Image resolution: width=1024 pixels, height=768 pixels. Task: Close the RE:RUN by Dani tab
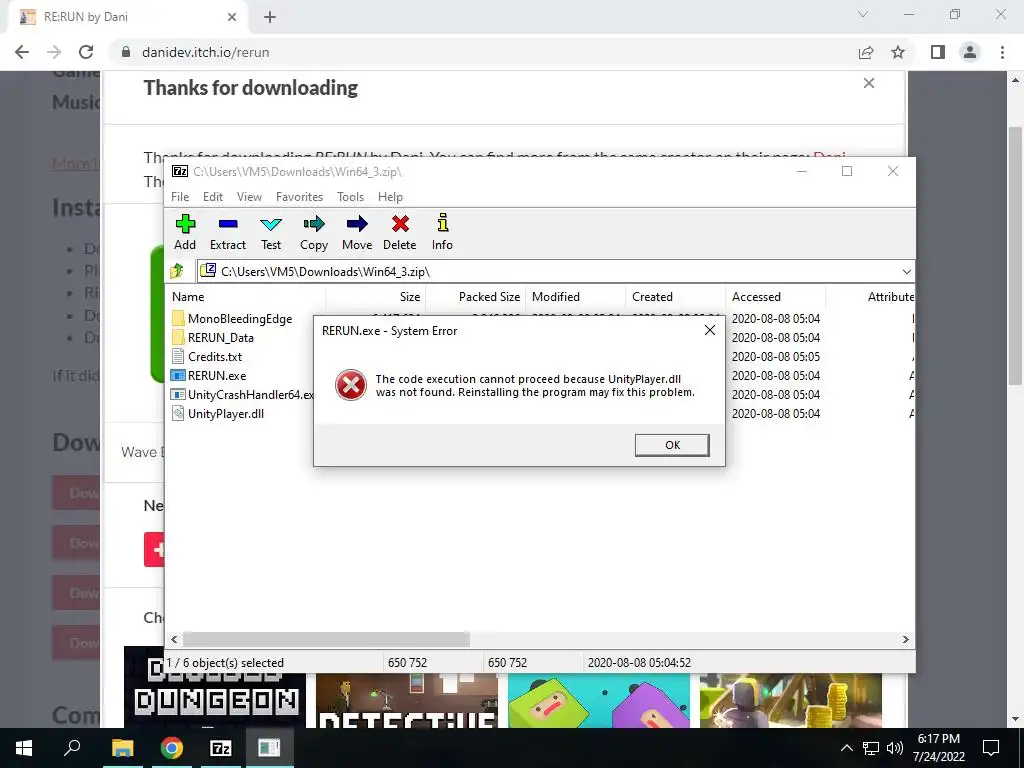click(232, 17)
